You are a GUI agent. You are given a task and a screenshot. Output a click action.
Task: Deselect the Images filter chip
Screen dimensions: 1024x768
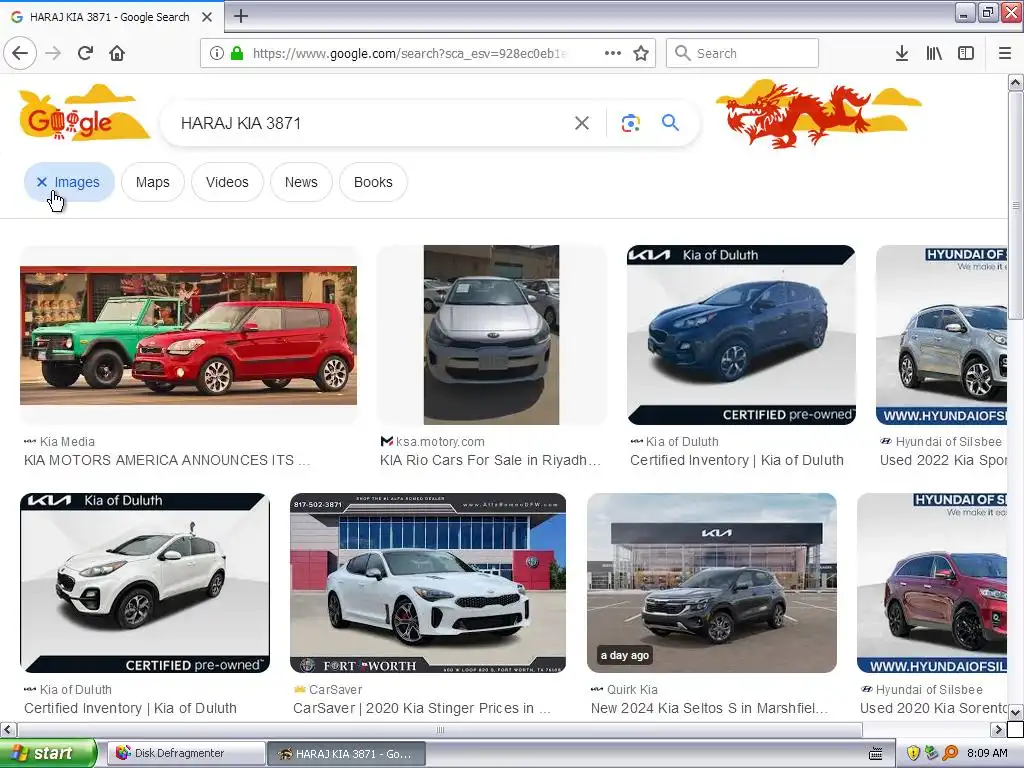[69, 182]
